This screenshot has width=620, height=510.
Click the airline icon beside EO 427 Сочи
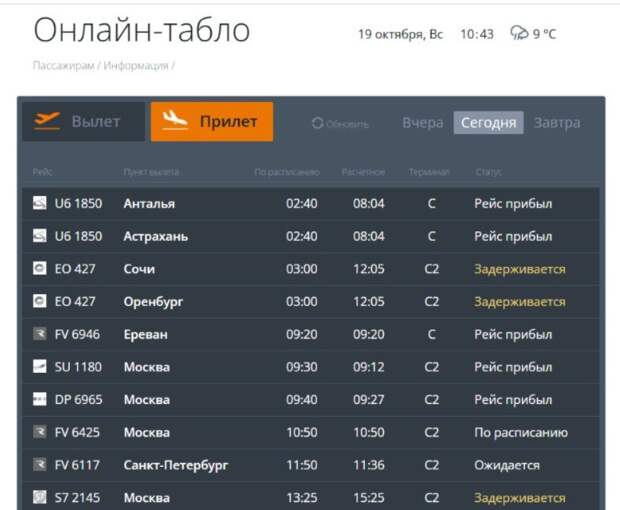[40, 269]
